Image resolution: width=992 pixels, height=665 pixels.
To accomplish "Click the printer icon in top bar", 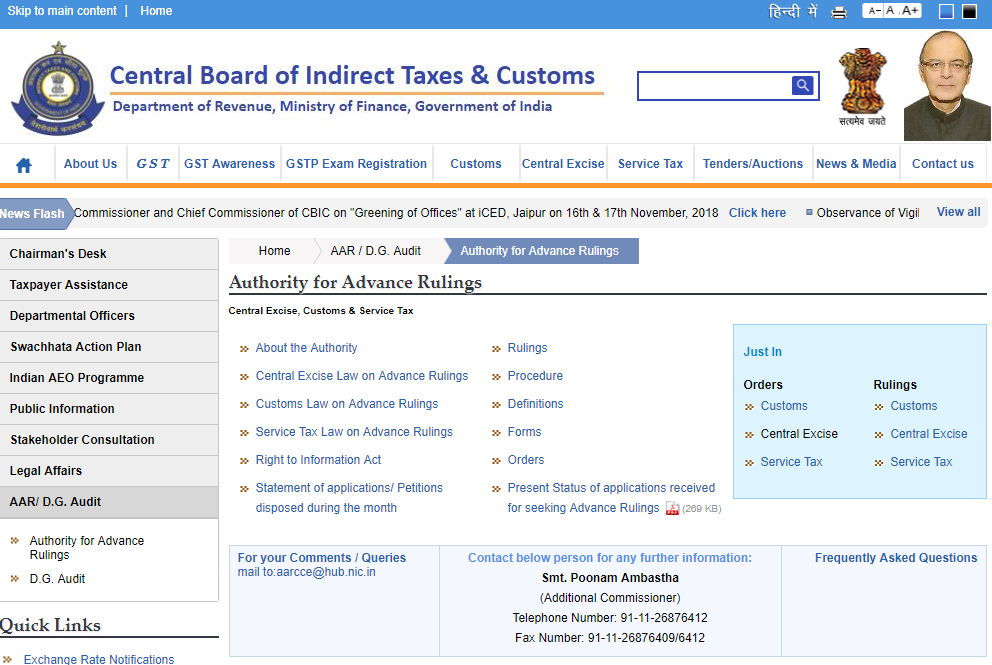I will (839, 11).
